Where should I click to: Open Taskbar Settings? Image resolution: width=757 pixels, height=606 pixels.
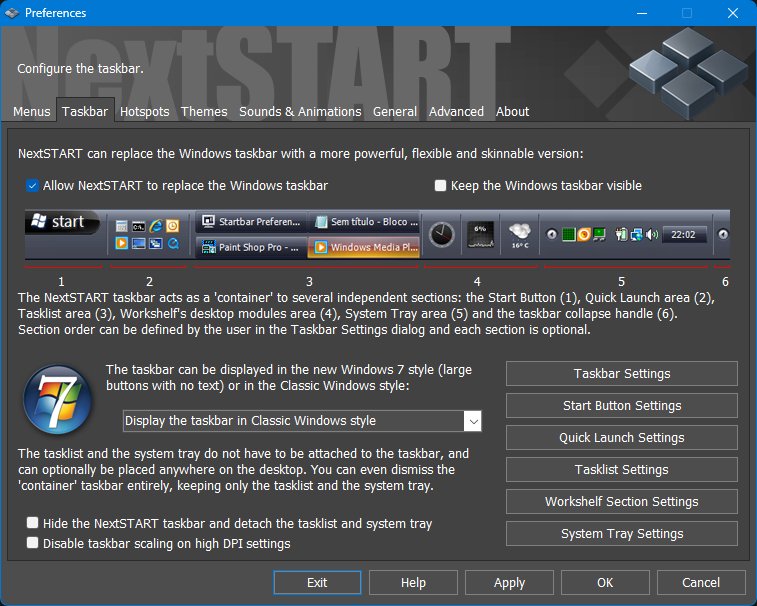coord(622,373)
